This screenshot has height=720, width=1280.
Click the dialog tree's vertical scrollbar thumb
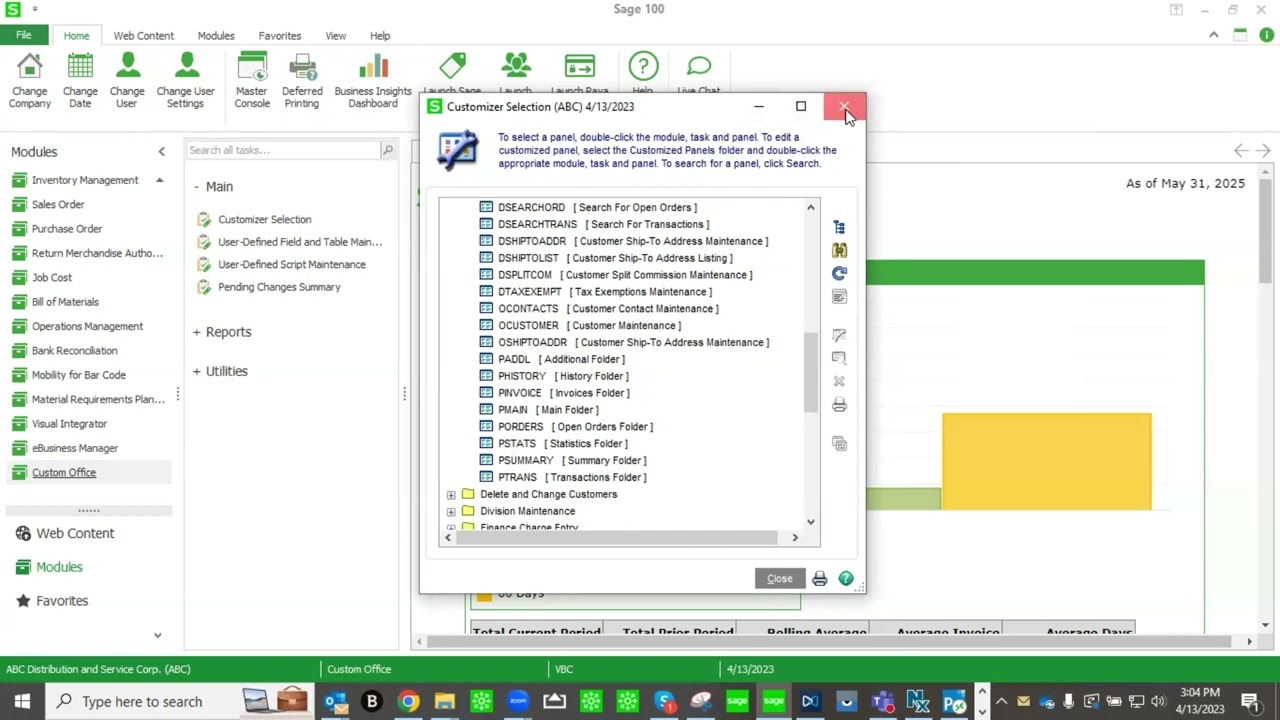(x=811, y=372)
